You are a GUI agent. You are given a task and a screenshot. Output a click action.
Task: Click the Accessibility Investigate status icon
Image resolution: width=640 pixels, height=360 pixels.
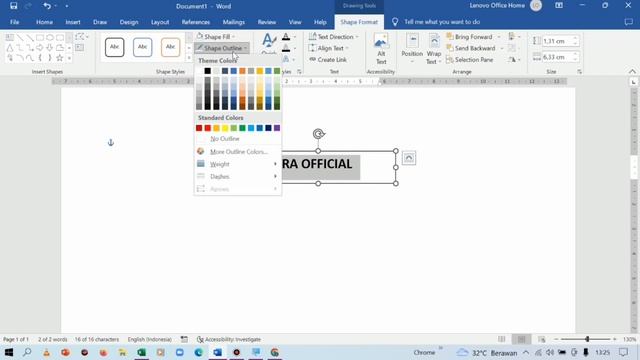tap(200, 339)
